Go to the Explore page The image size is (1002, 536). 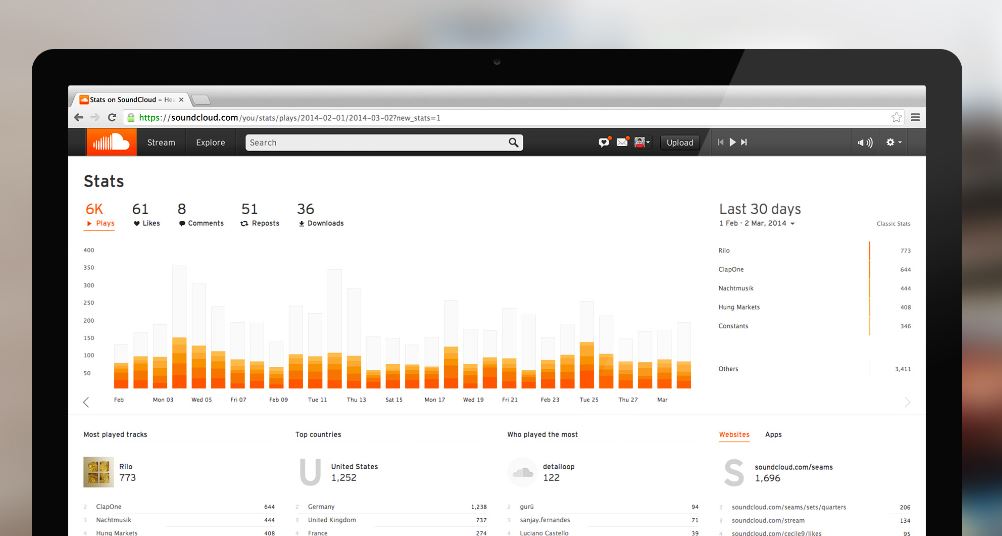(x=210, y=142)
